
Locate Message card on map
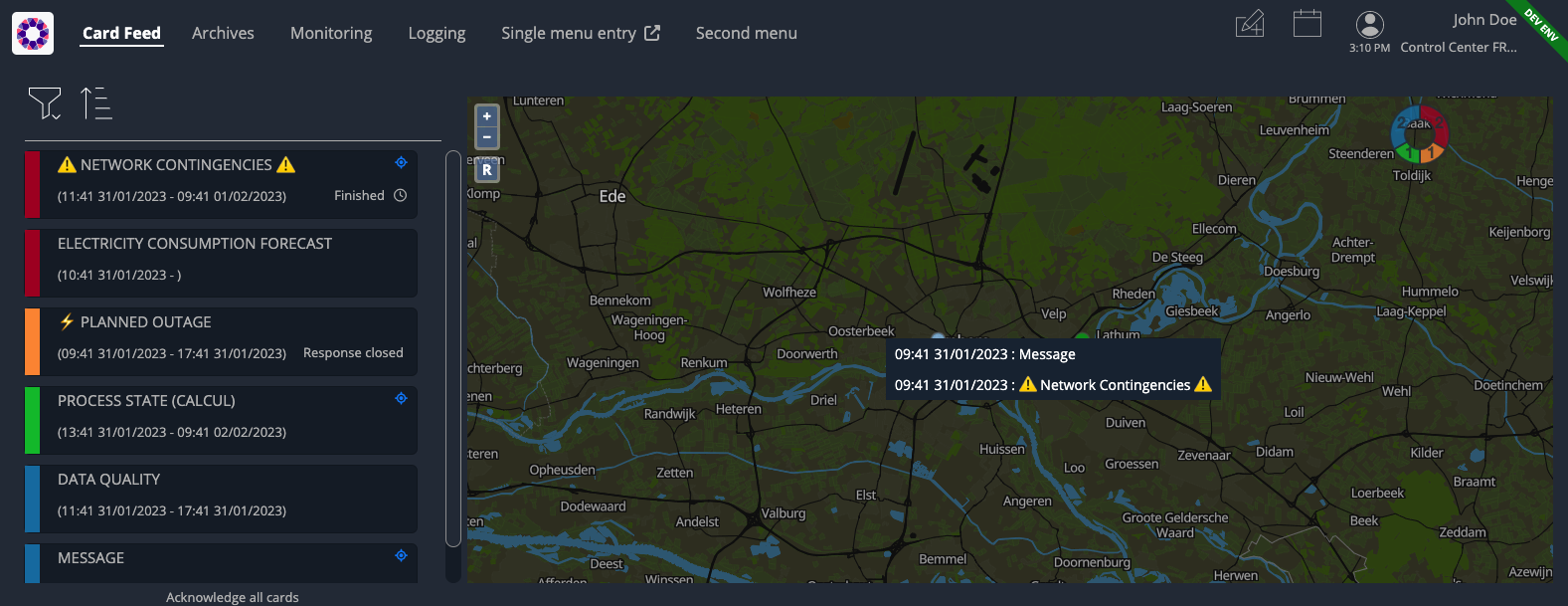[401, 555]
